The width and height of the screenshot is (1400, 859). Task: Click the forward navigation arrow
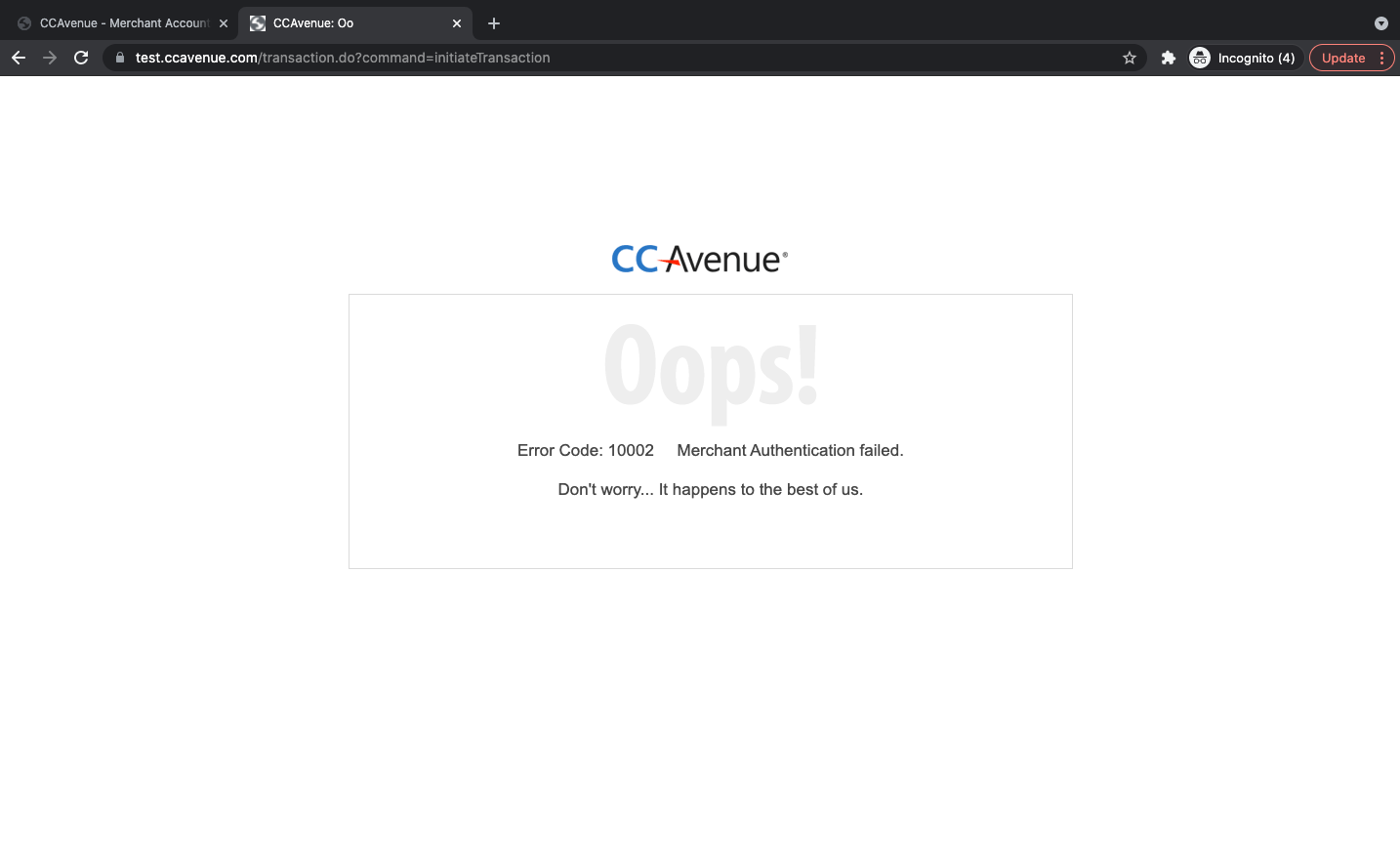point(50,58)
